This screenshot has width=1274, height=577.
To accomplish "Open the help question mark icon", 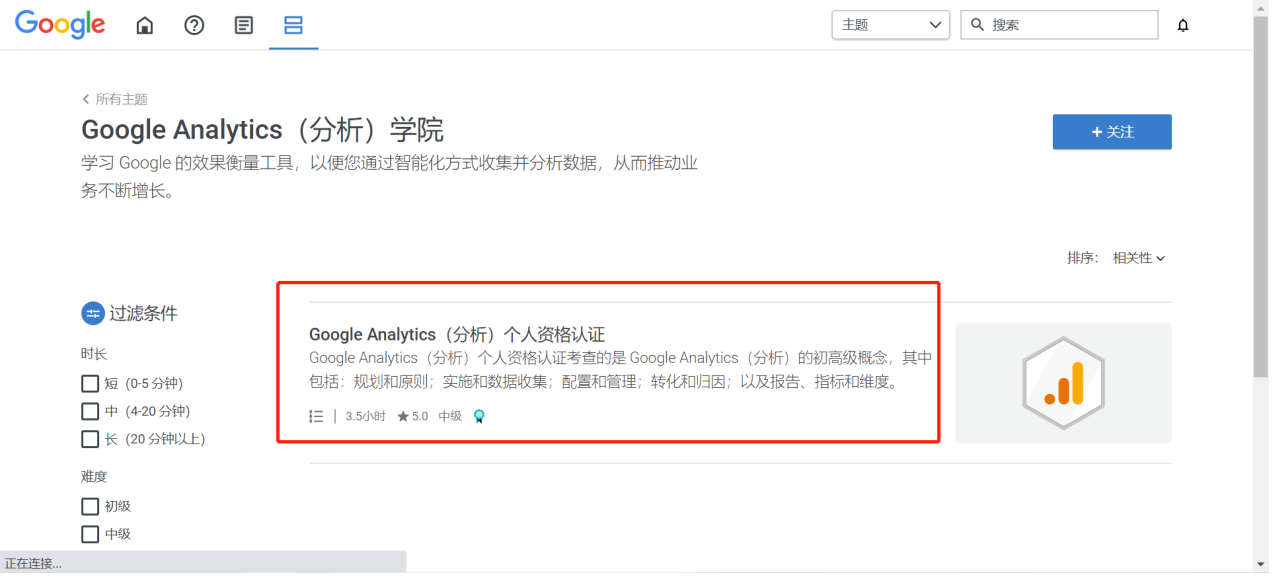I will [x=194, y=25].
